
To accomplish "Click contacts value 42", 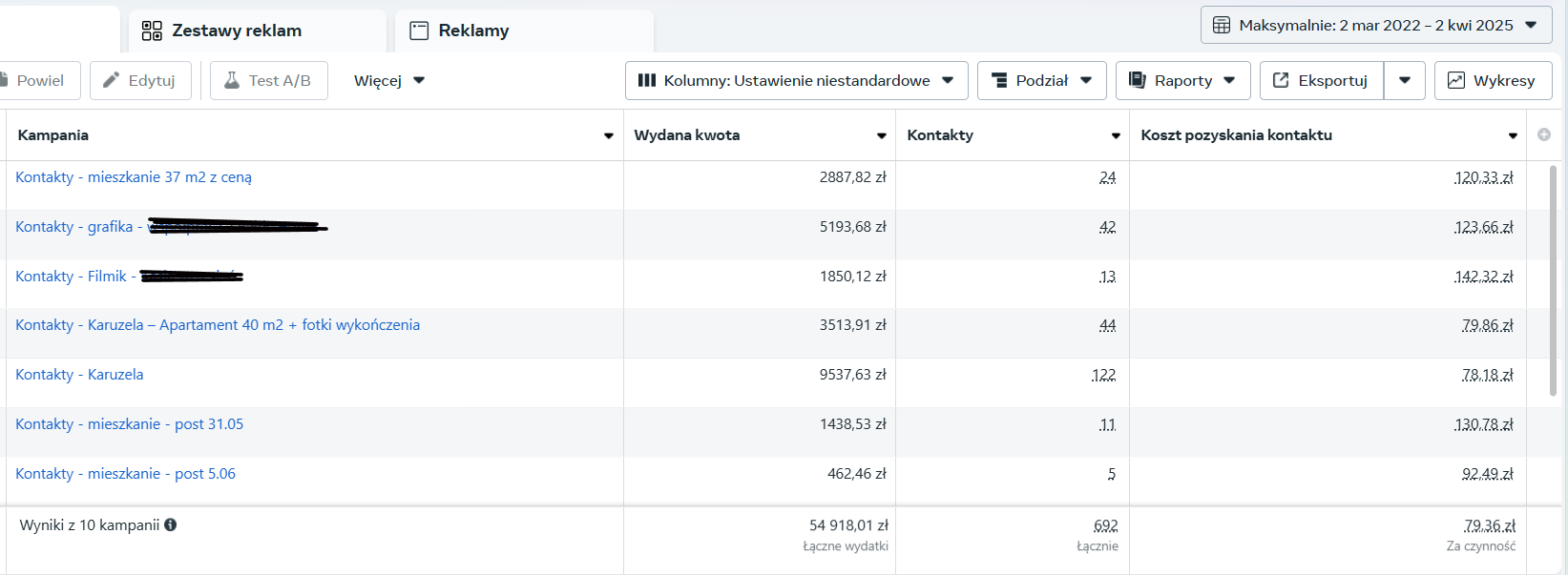I will pyautogui.click(x=1108, y=227).
